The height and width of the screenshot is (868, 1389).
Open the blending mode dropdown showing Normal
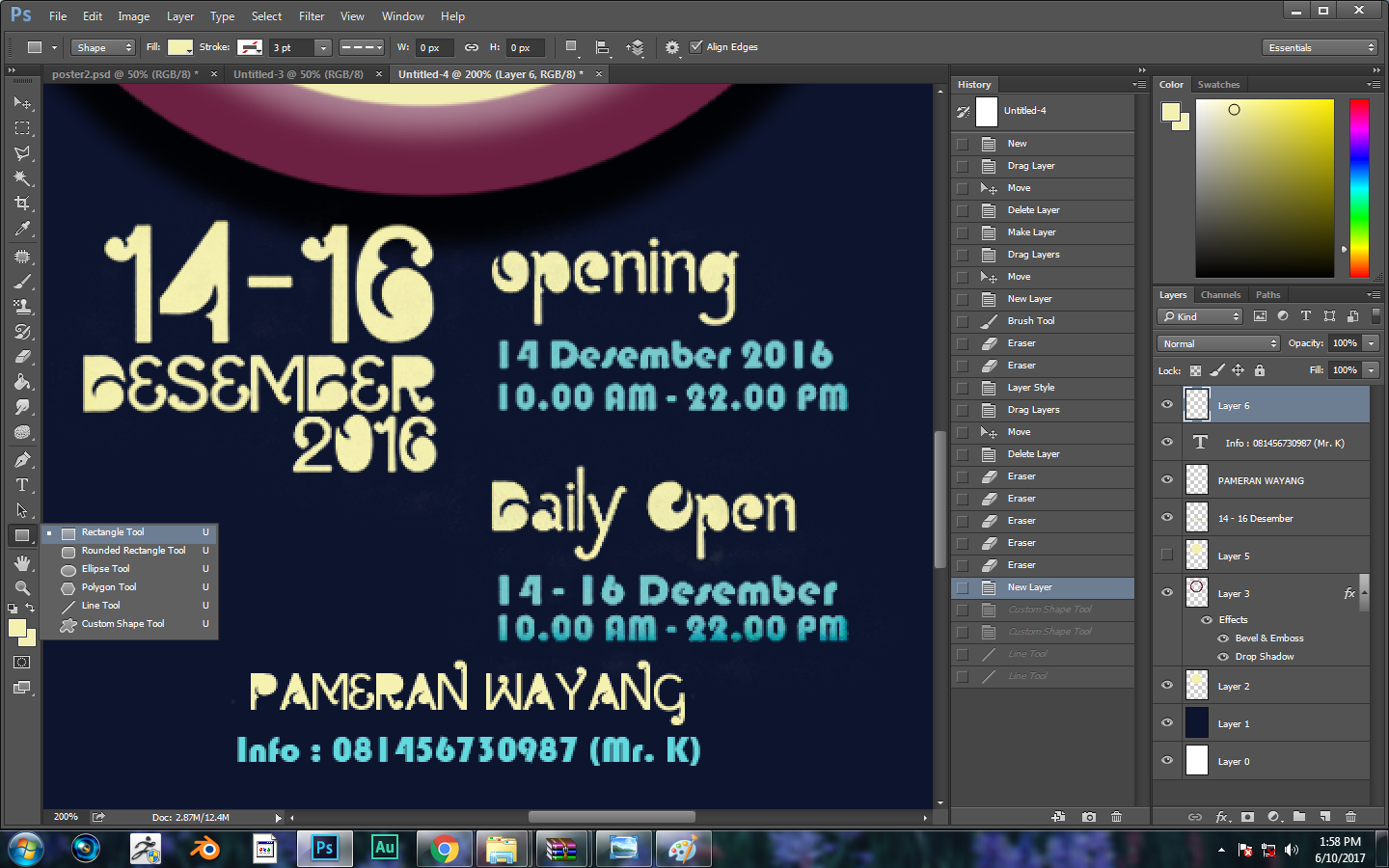click(1217, 342)
